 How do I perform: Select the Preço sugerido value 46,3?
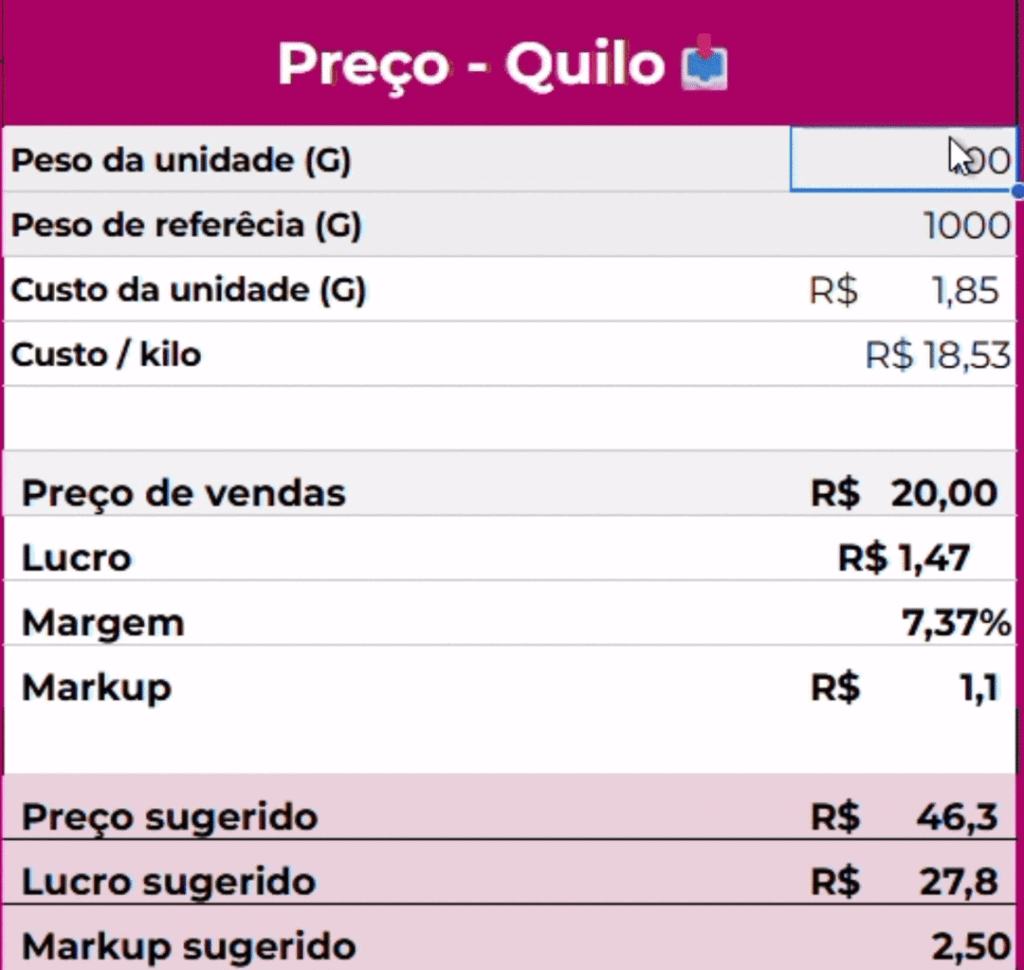(957, 817)
